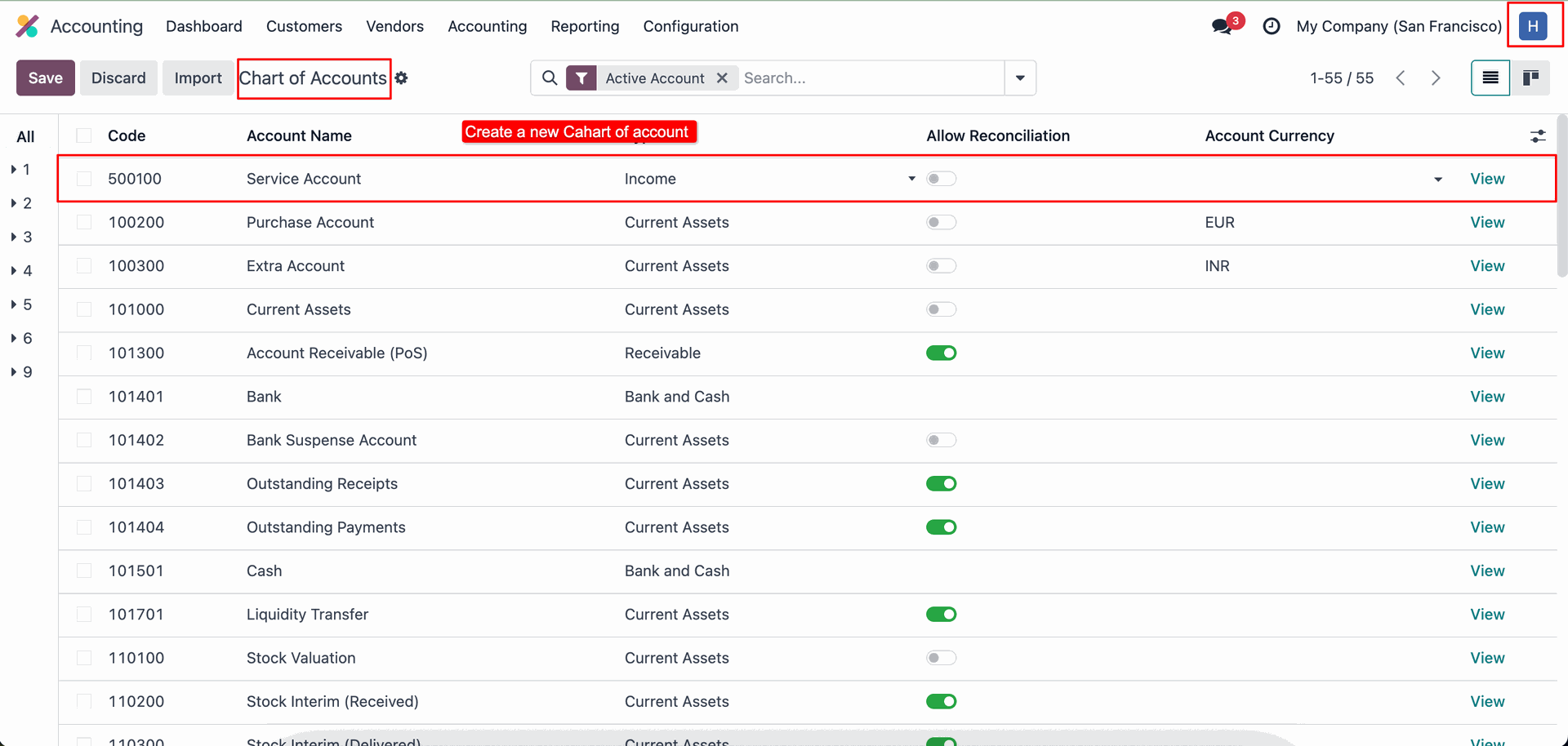Switch to the kanban view
This screenshot has width=1568, height=746.
(1530, 78)
